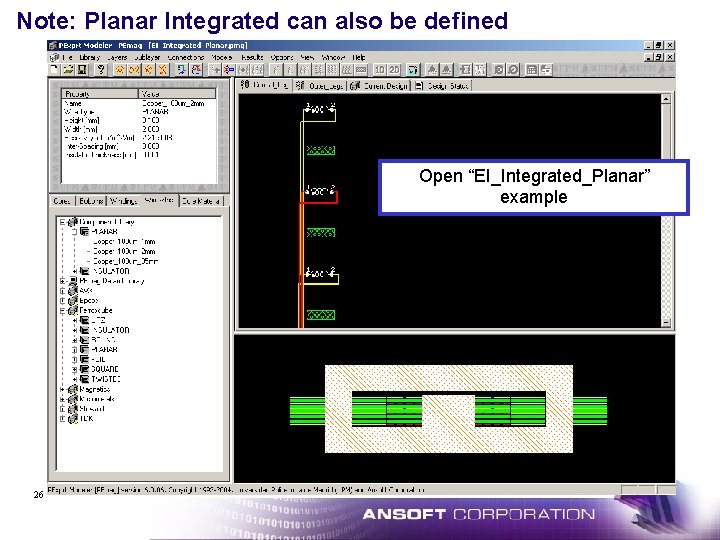This screenshot has width=720, height=540.
Task: Switch to the Design Status tab
Action: (x=442, y=86)
